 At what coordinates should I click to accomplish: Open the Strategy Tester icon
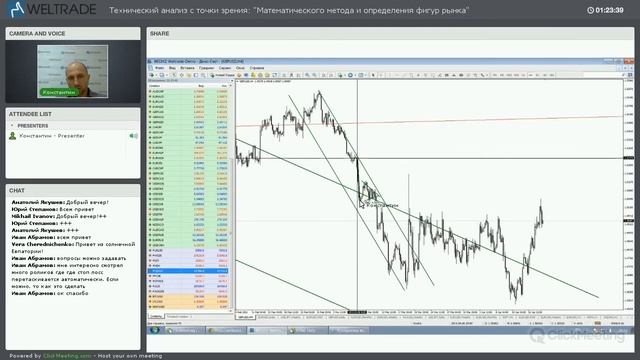(x=203, y=75)
